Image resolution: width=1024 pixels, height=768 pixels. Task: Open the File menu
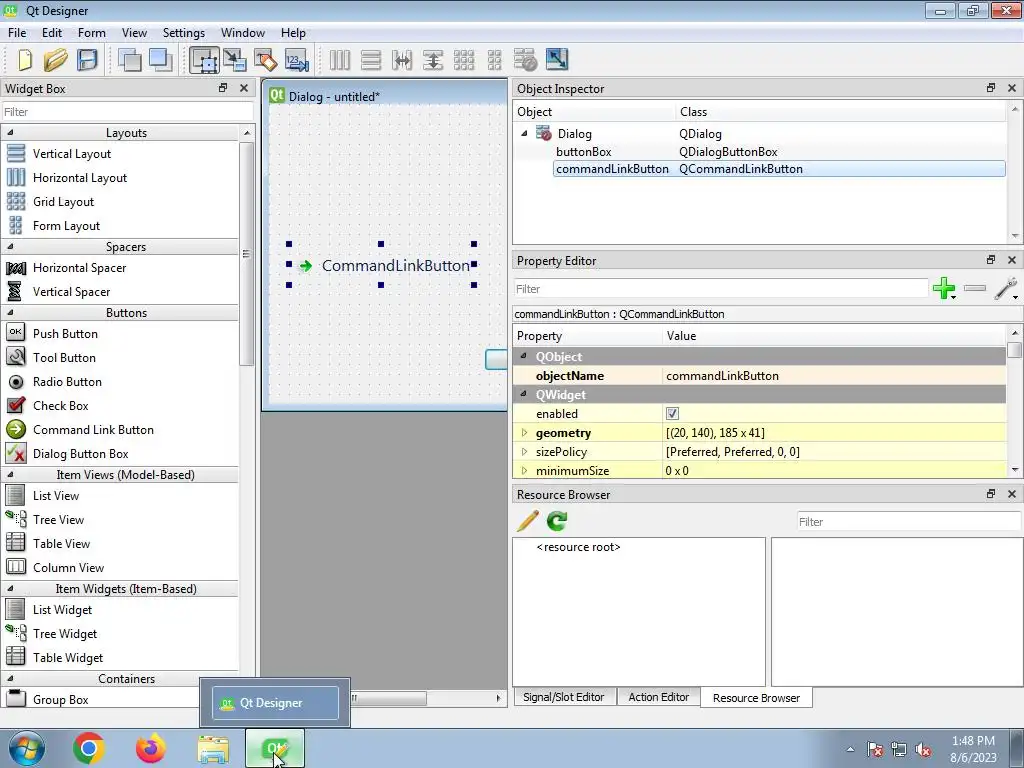(17, 33)
